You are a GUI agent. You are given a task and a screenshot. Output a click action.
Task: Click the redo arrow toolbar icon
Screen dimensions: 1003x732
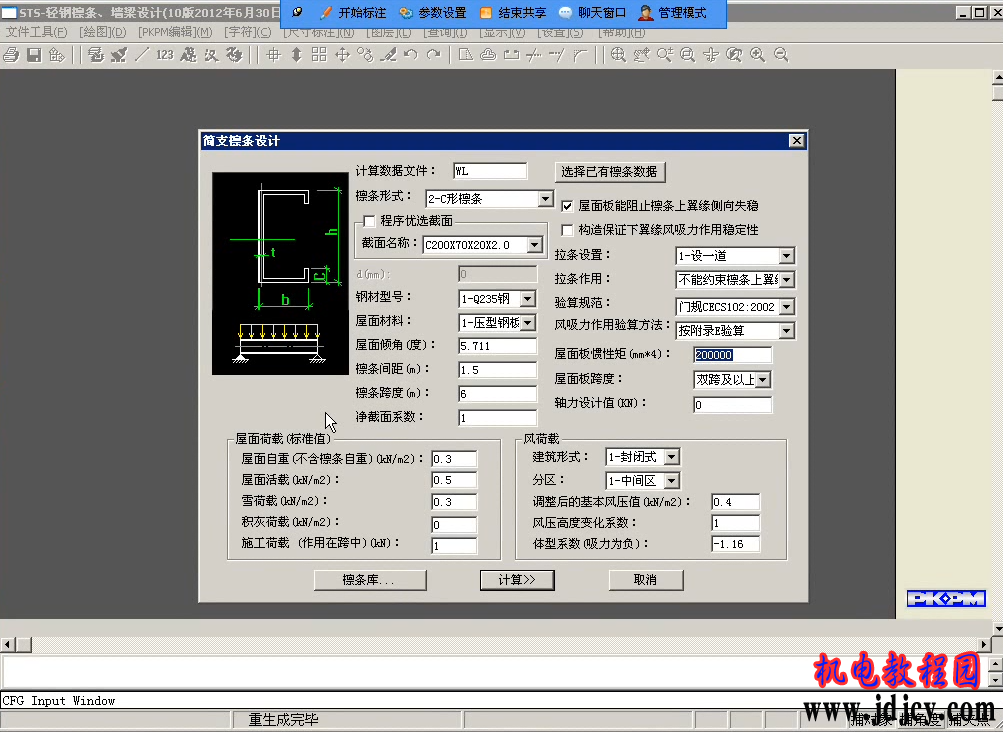pyautogui.click(x=434, y=55)
